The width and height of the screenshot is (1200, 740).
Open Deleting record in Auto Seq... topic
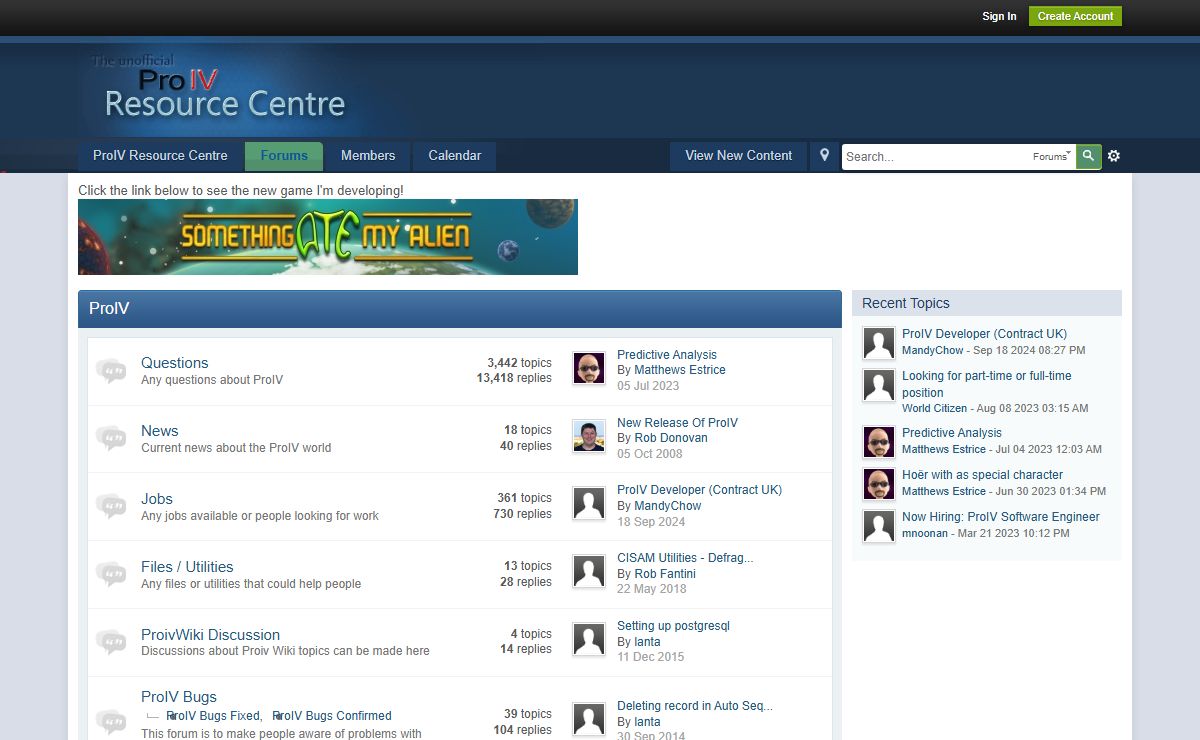pyautogui.click(x=695, y=706)
